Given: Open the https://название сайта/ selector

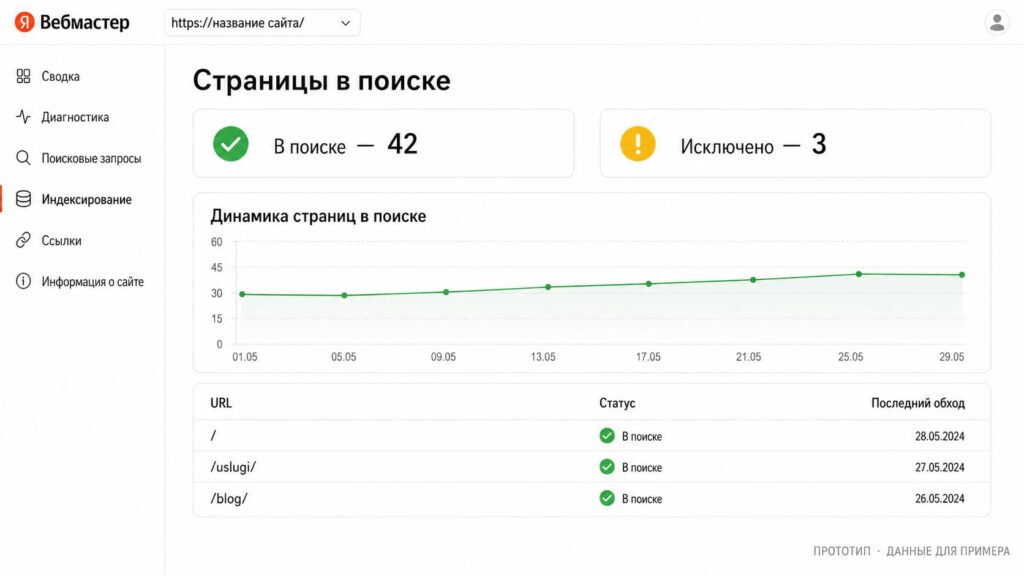Looking at the screenshot, I should point(262,23).
